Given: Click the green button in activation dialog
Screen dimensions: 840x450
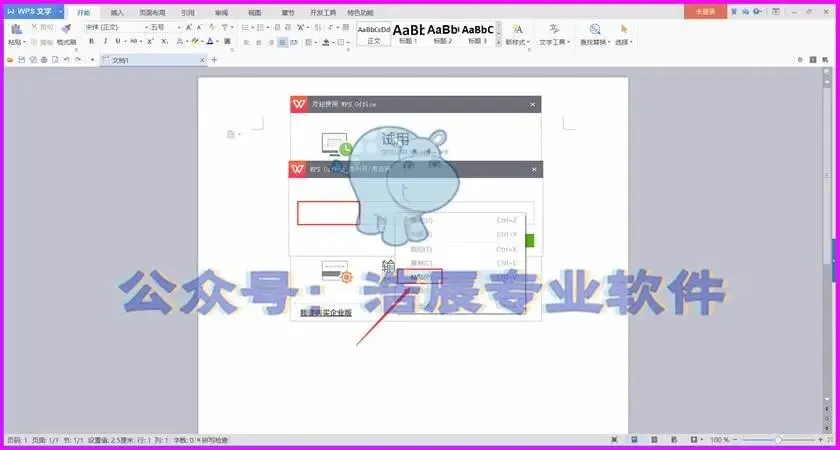Looking at the screenshot, I should click(530, 241).
